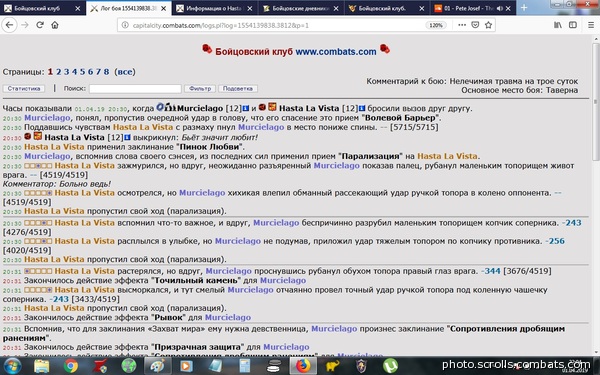Focus the 'Поиск' search field
Screen dimensions: 600x375
135,89
